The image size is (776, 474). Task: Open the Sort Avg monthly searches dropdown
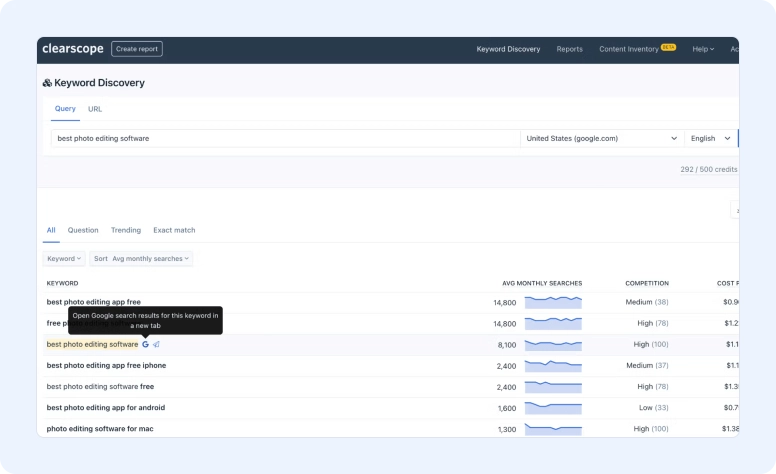[x=141, y=258]
